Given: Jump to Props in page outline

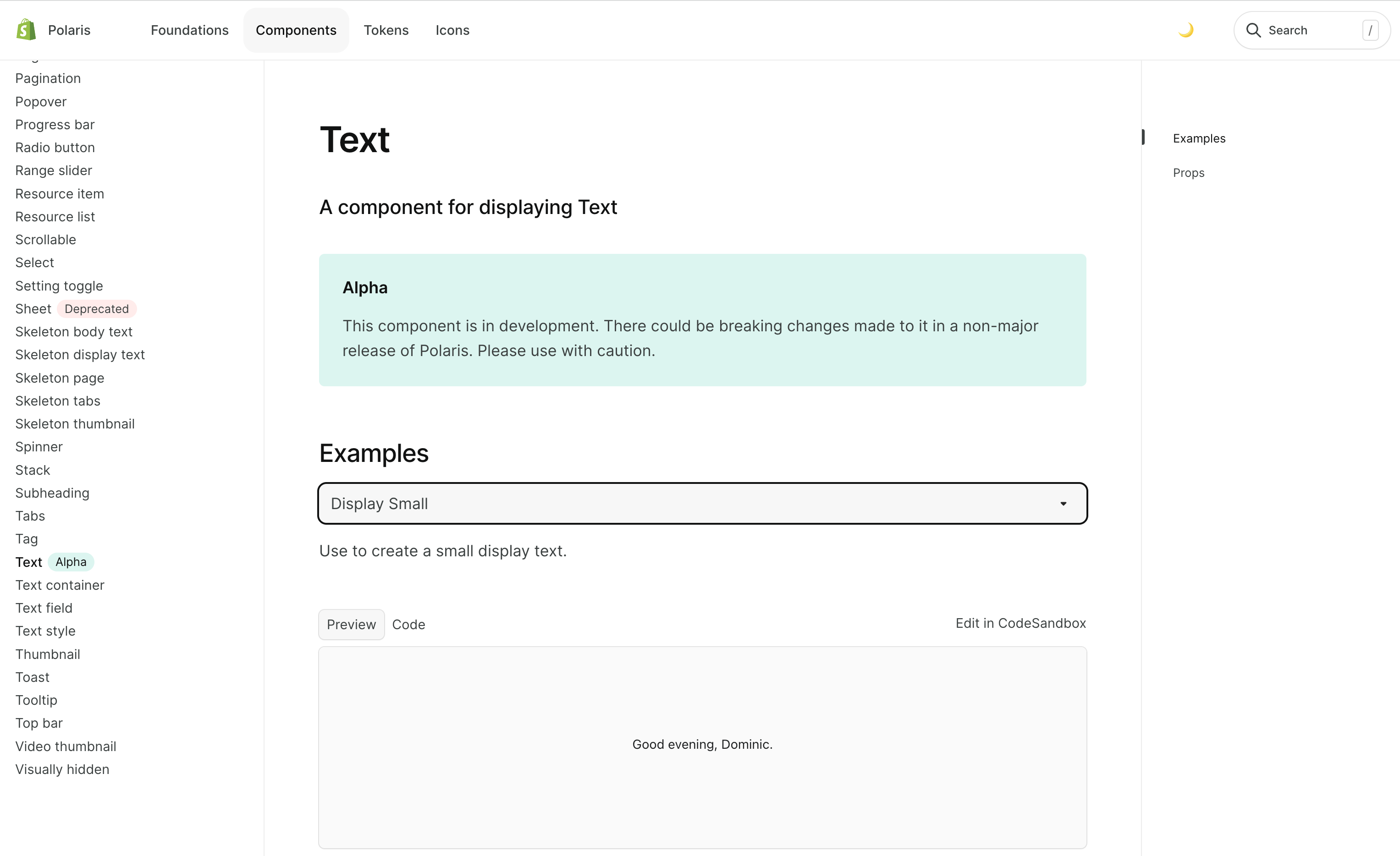Looking at the screenshot, I should point(1188,173).
